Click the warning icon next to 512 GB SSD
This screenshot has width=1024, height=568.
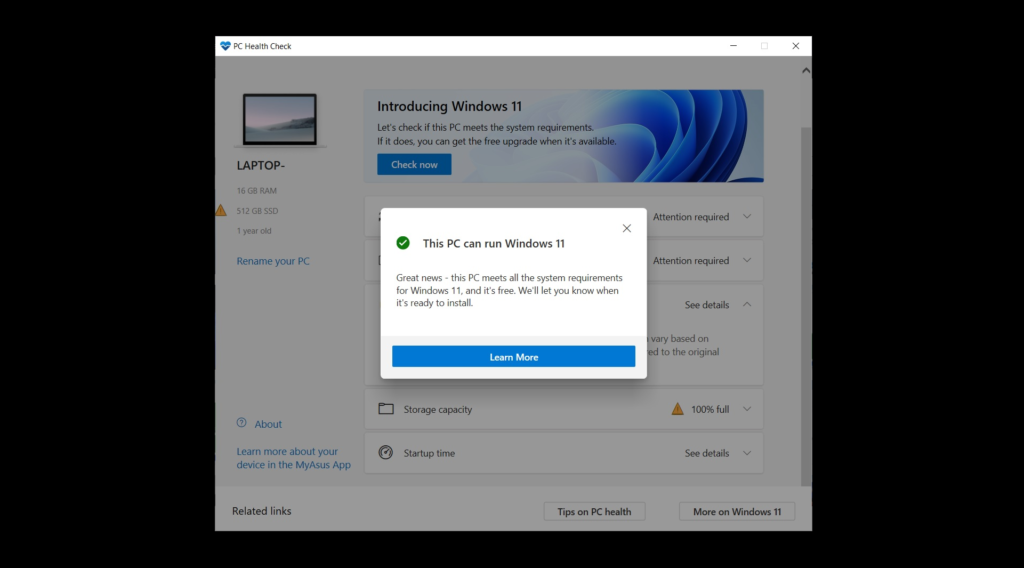[x=221, y=211]
